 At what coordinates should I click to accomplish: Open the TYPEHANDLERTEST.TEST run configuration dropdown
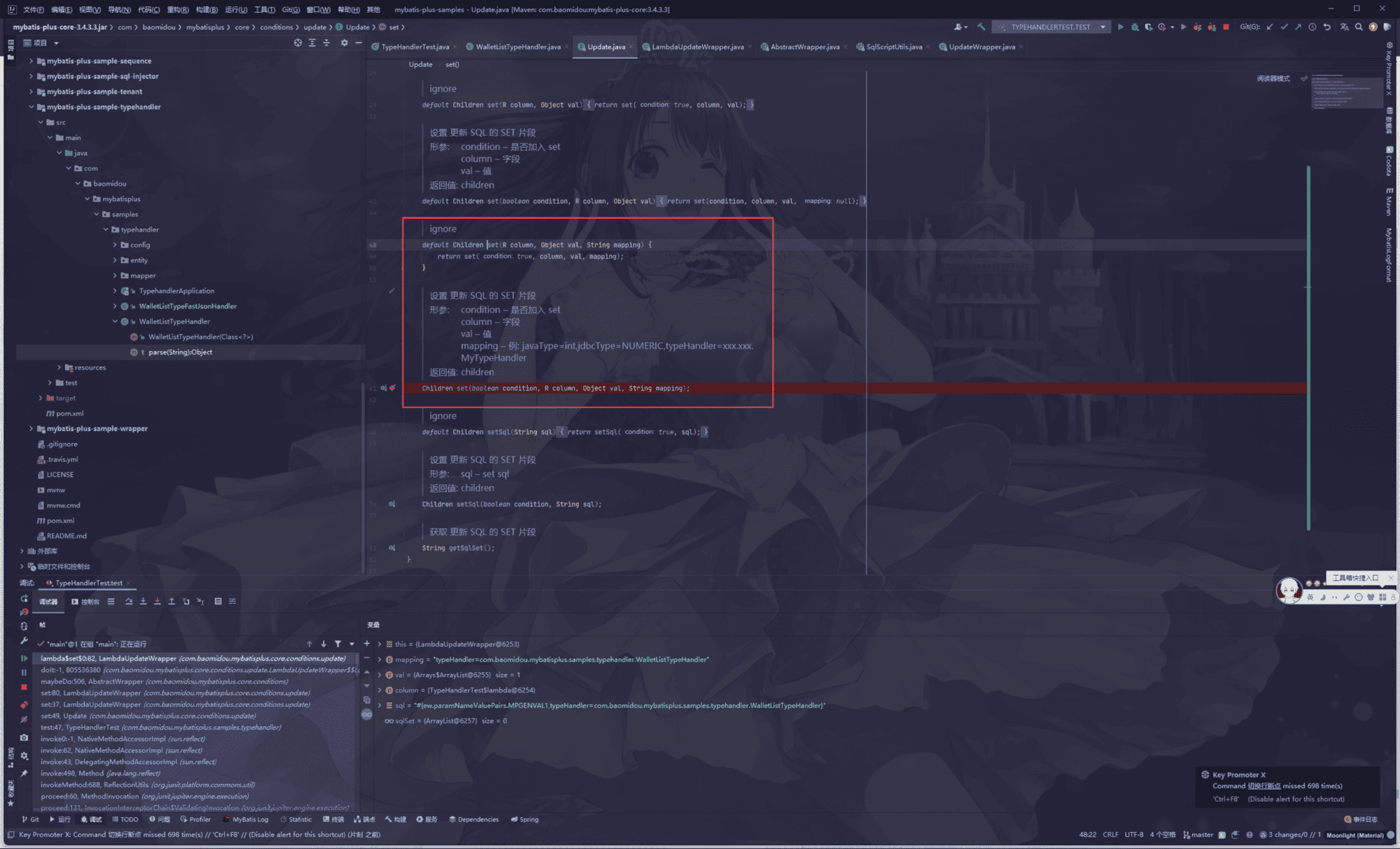coord(1103,27)
